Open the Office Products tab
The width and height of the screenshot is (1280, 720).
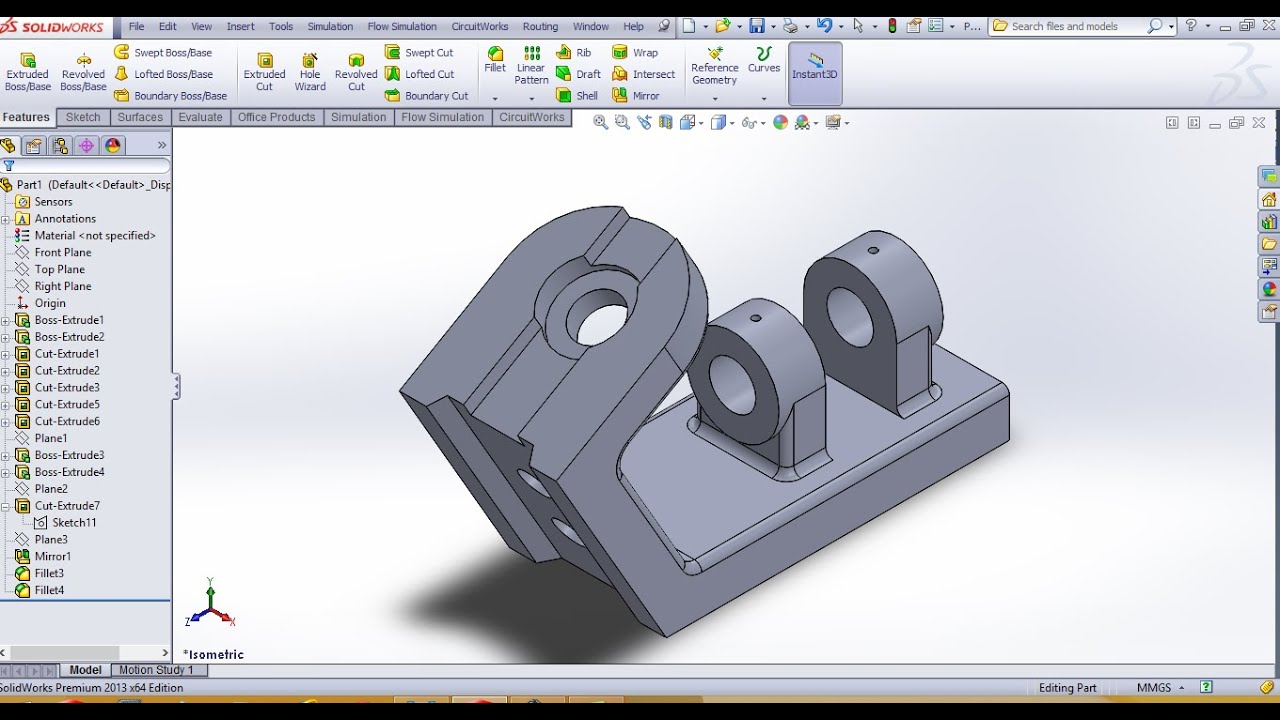(277, 117)
